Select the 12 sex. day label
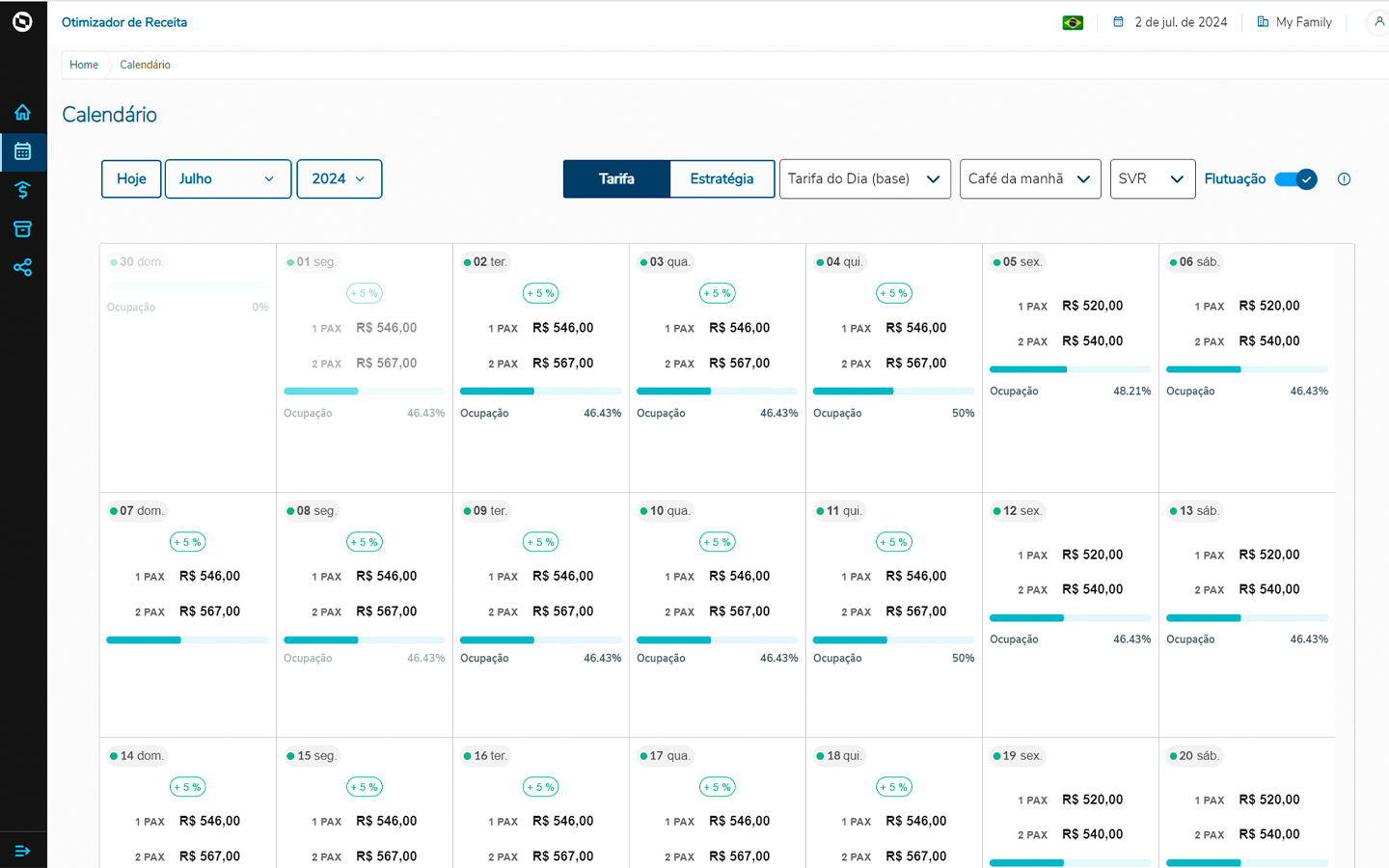This screenshot has width=1389, height=868. pos(1017,511)
